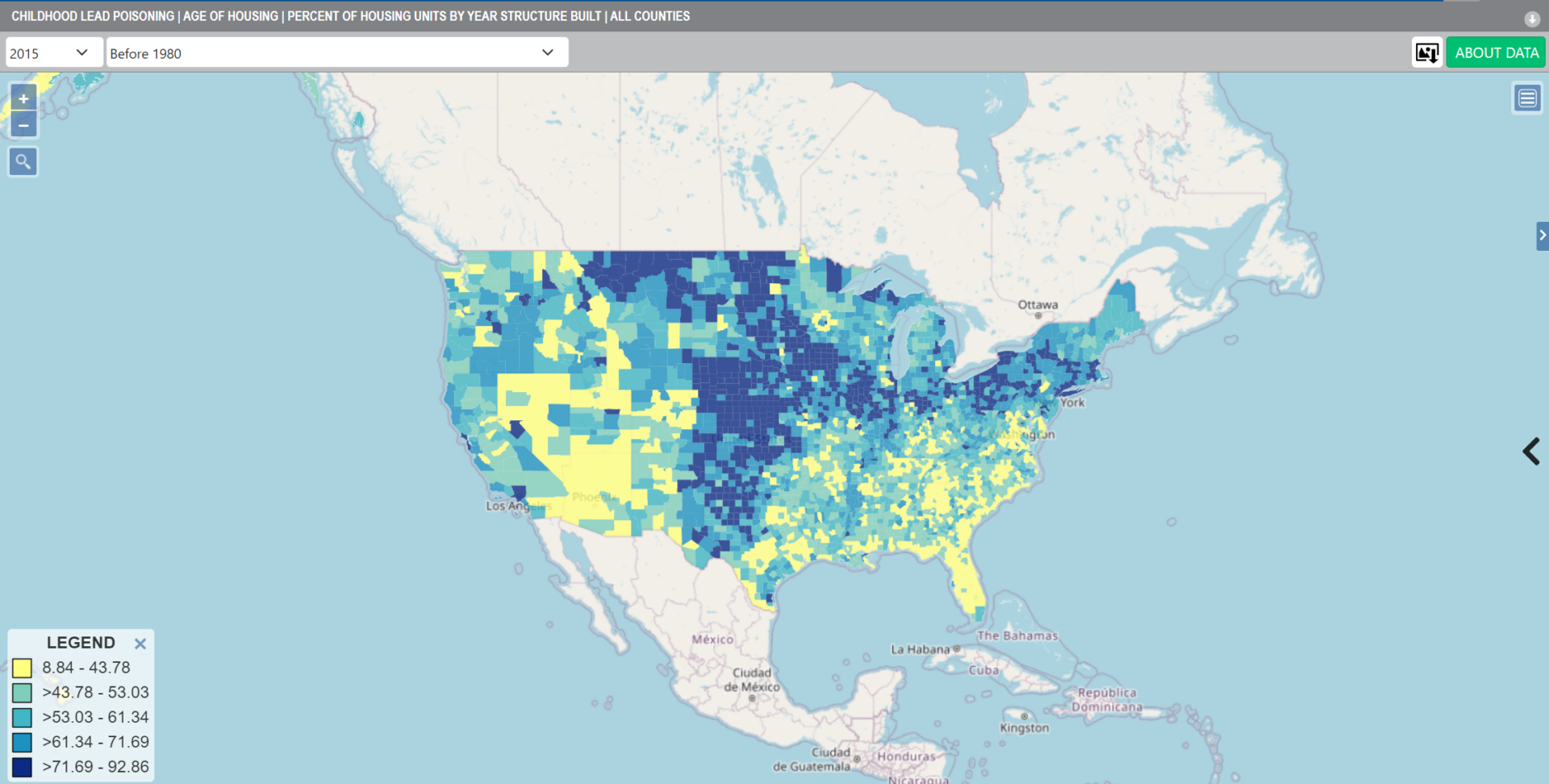Open the side panel with the small chevron icon
Viewport: 1549px width, 784px height.
click(x=1543, y=236)
